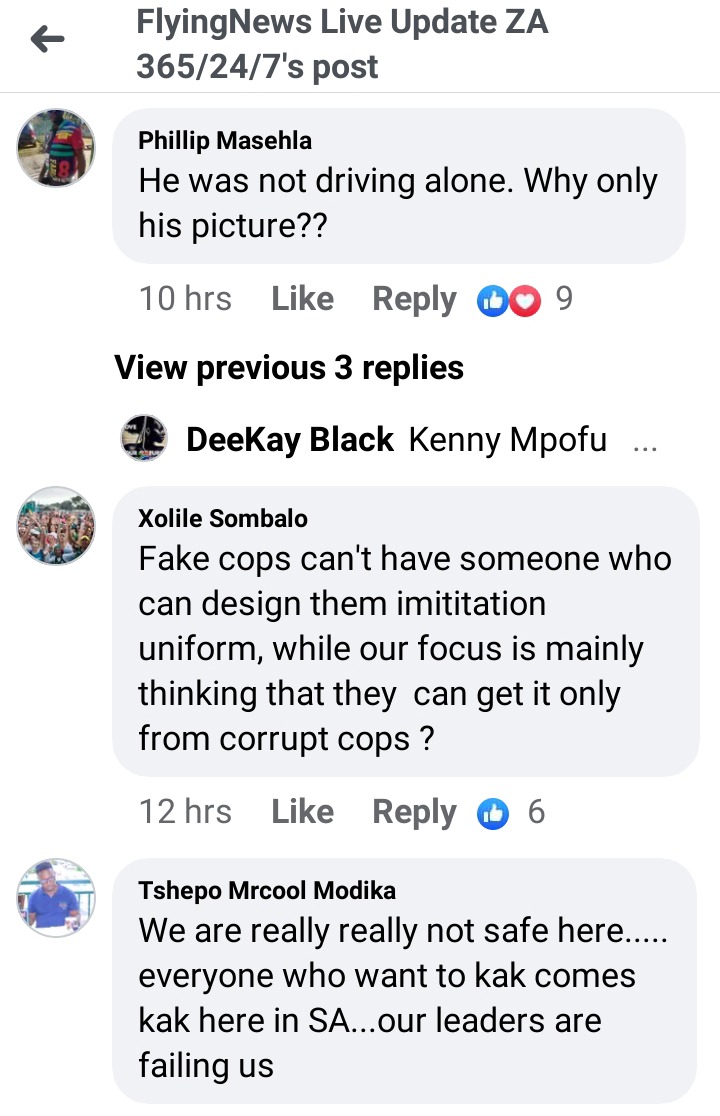
Task: Reply to Phillip Masehla's comment
Action: [414, 299]
